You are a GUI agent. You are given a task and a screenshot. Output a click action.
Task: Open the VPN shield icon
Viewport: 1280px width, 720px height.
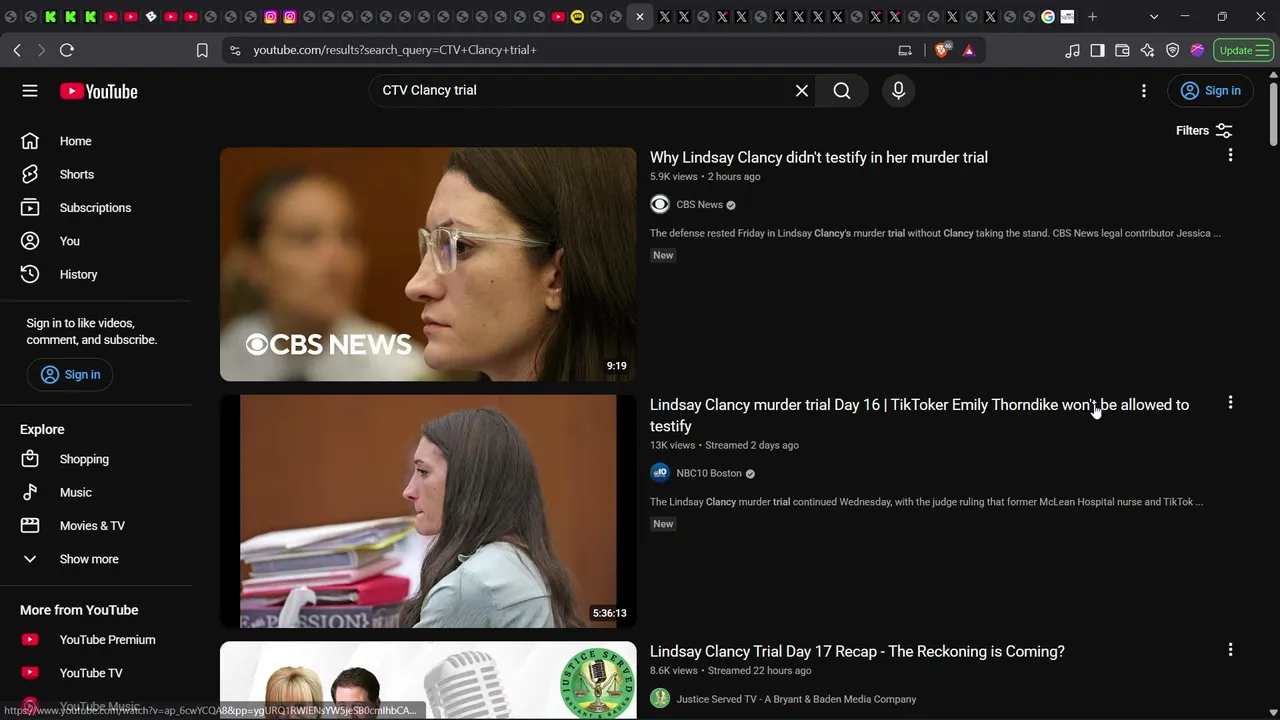pyautogui.click(x=1173, y=50)
